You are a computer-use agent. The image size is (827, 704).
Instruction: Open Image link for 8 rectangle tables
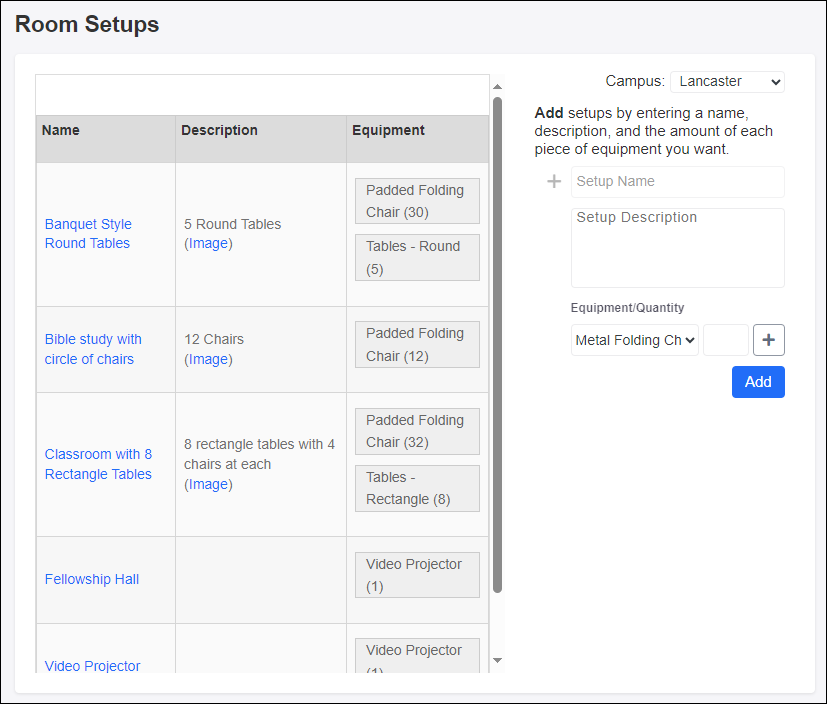(x=208, y=484)
